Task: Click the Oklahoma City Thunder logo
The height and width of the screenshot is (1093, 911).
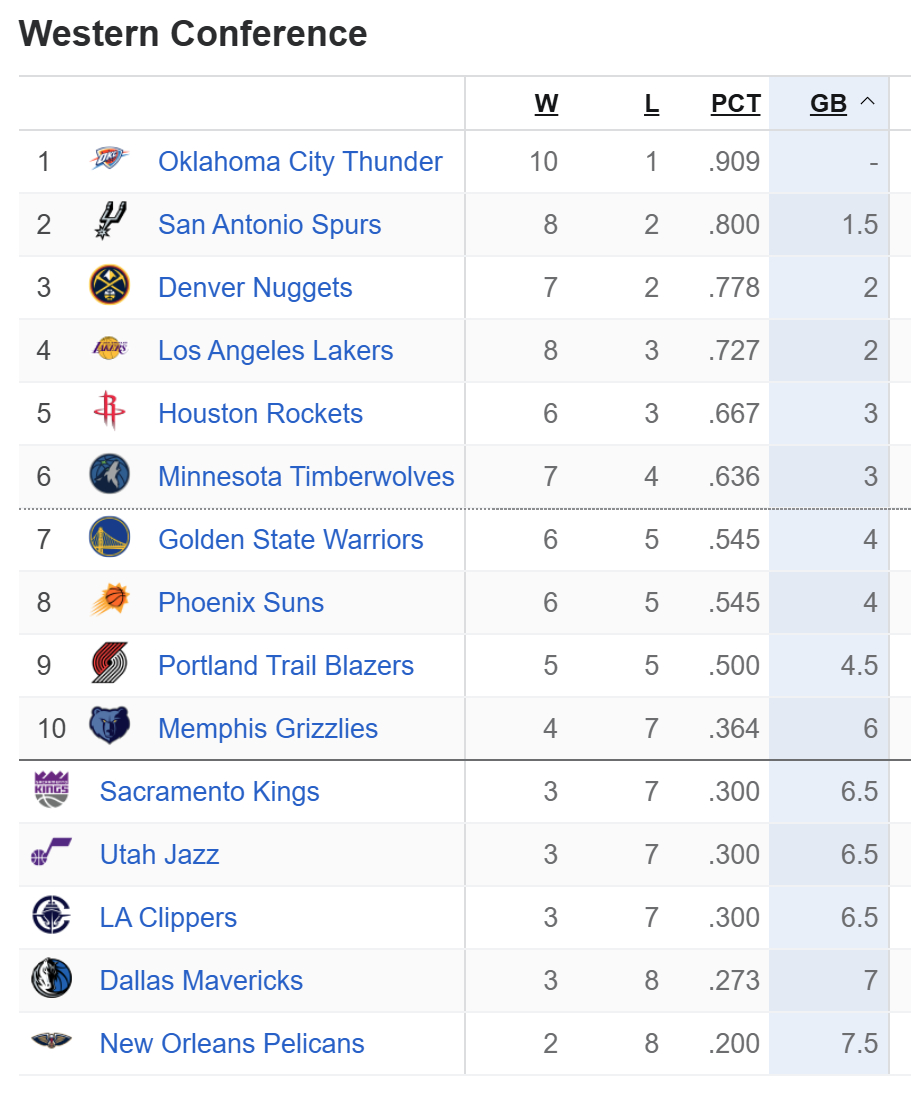Action: tap(109, 161)
